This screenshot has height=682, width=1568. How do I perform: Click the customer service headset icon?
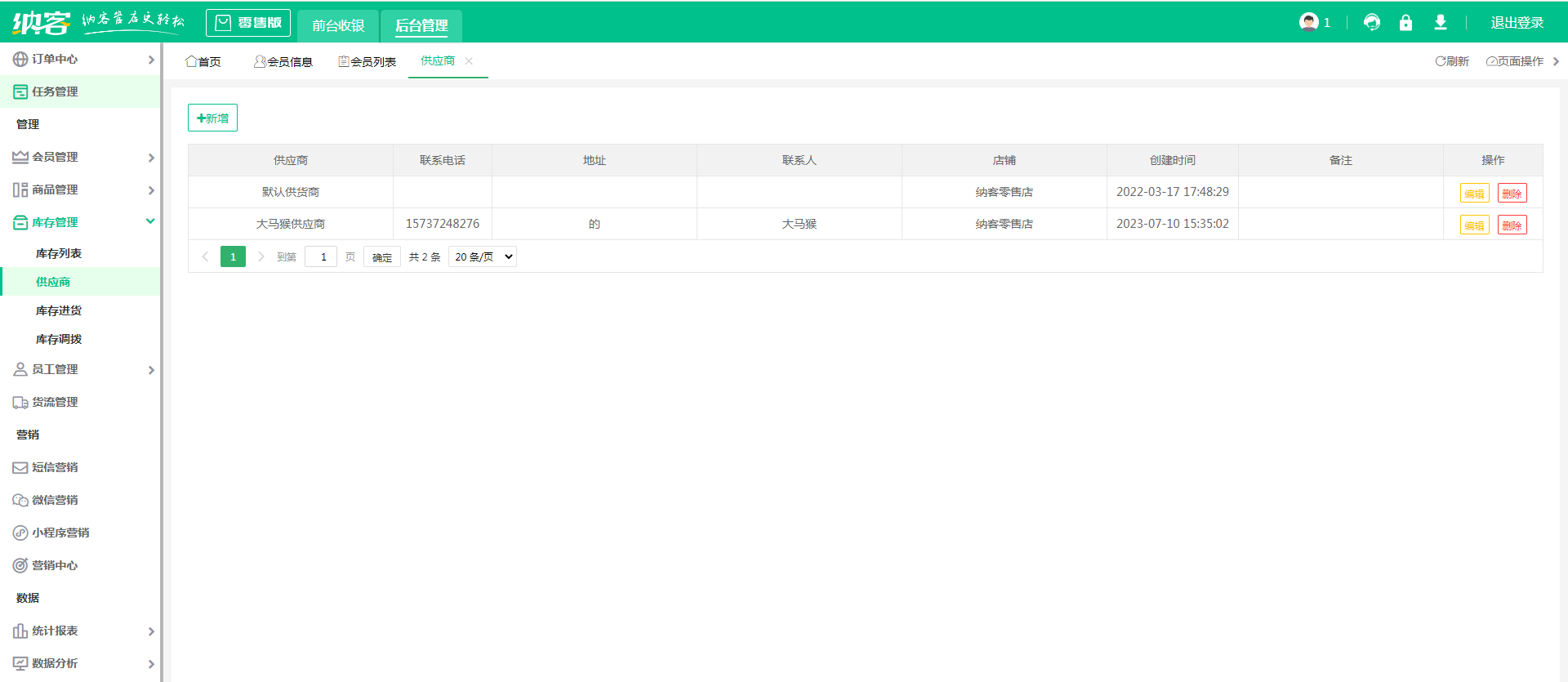click(1372, 23)
